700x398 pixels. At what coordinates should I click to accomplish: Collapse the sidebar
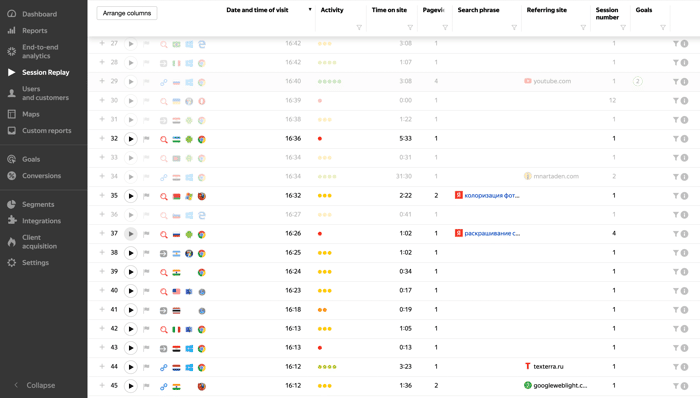click(x=35, y=385)
